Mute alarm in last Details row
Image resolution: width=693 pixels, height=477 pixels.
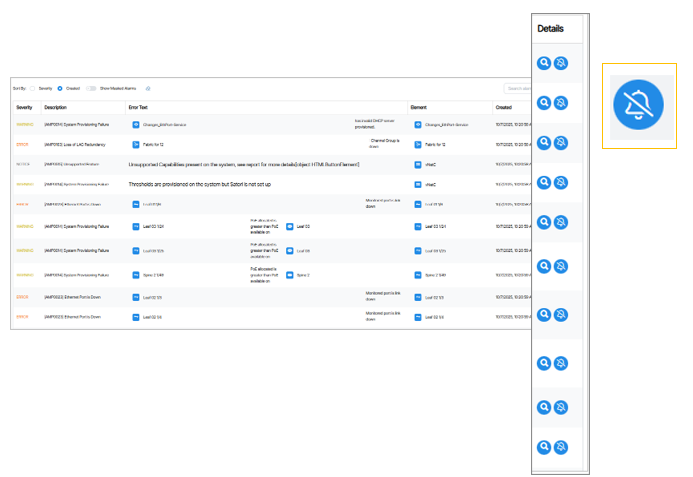pos(561,447)
